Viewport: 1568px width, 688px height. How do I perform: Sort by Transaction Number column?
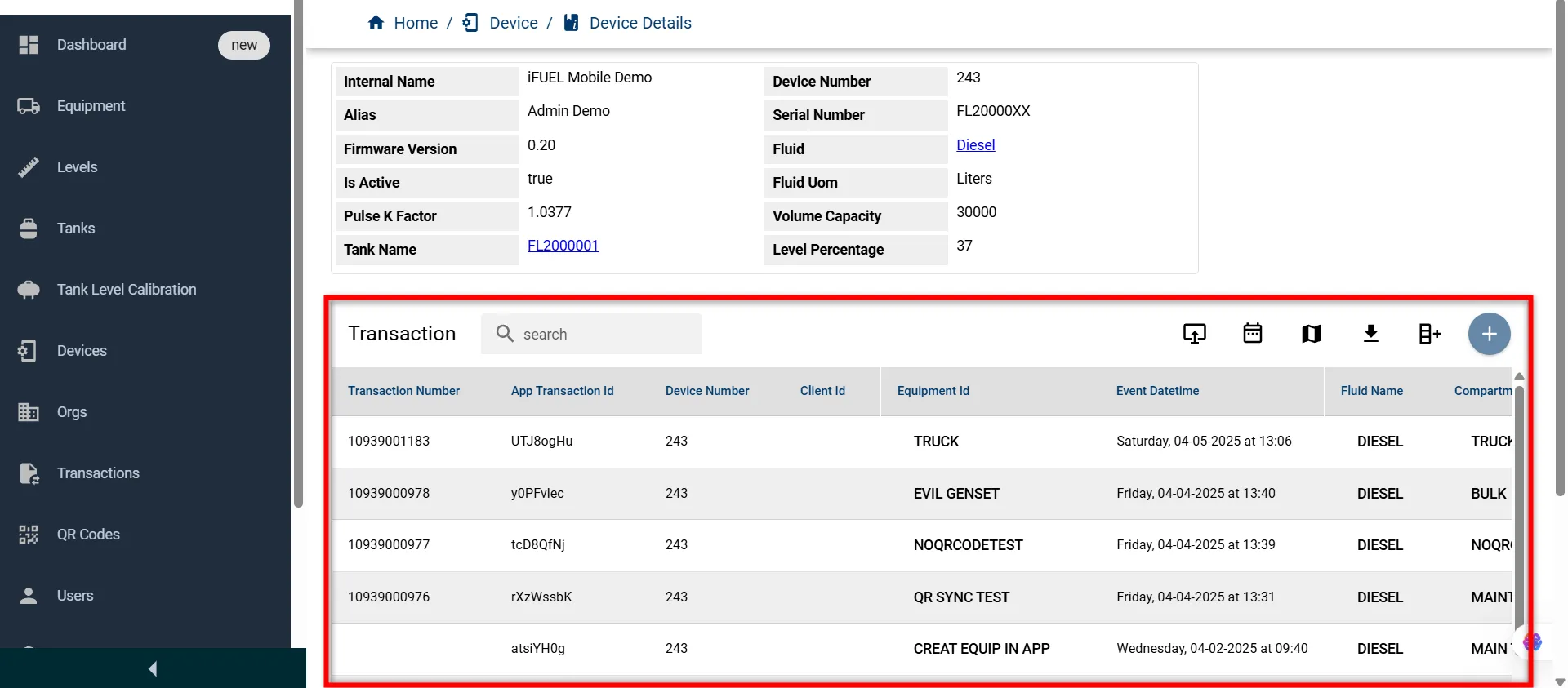pos(403,391)
